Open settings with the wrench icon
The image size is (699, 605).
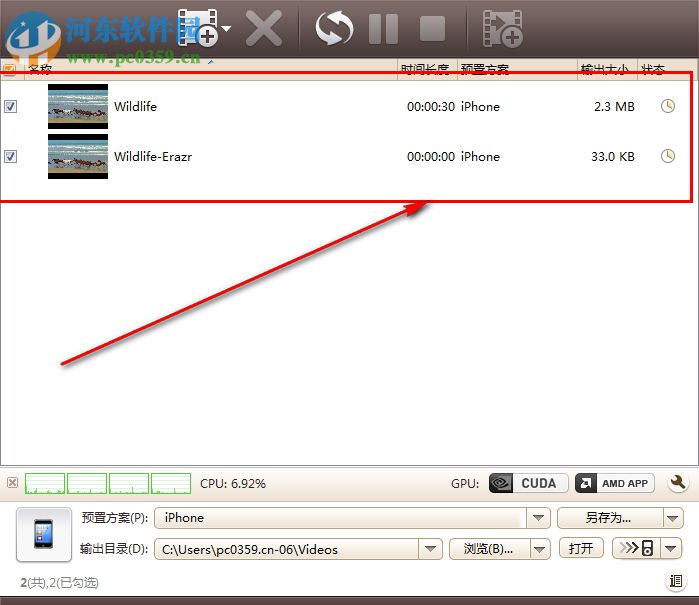coord(678,483)
